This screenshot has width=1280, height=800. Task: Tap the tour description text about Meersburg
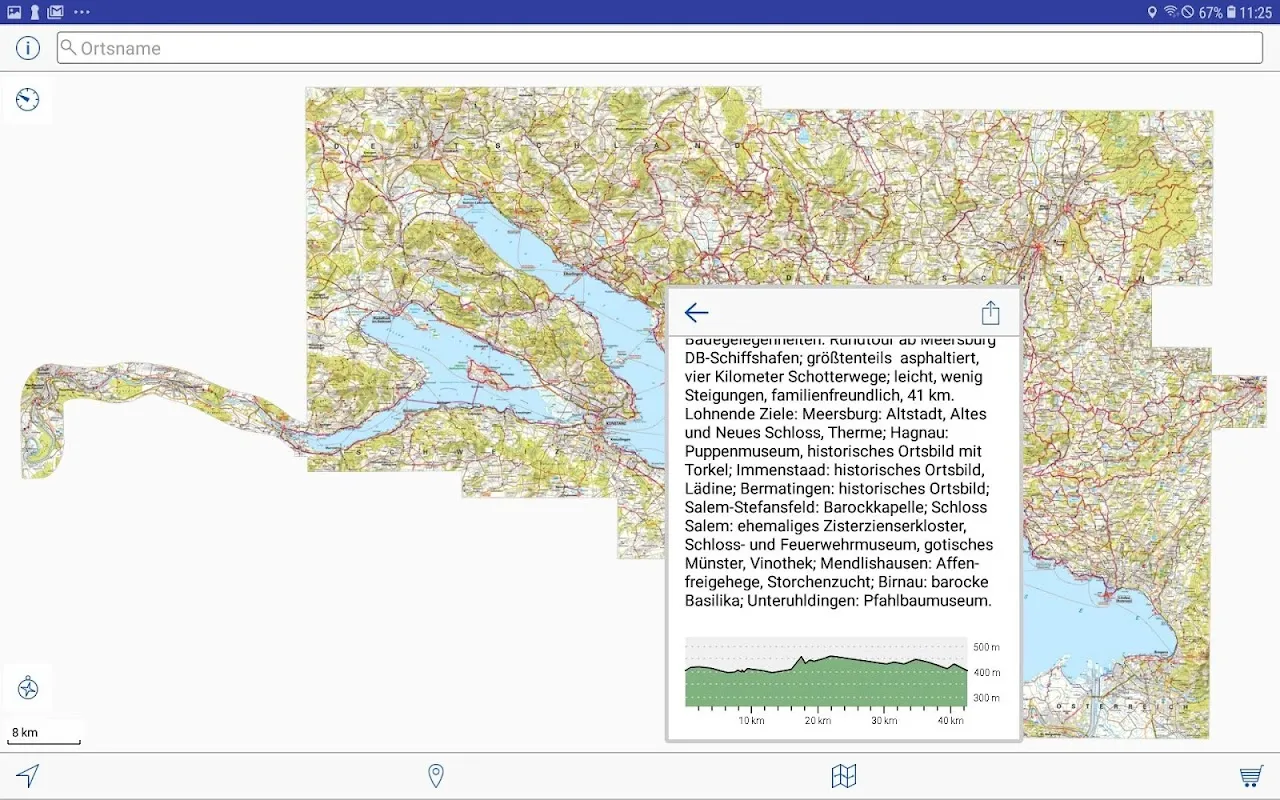click(x=838, y=470)
